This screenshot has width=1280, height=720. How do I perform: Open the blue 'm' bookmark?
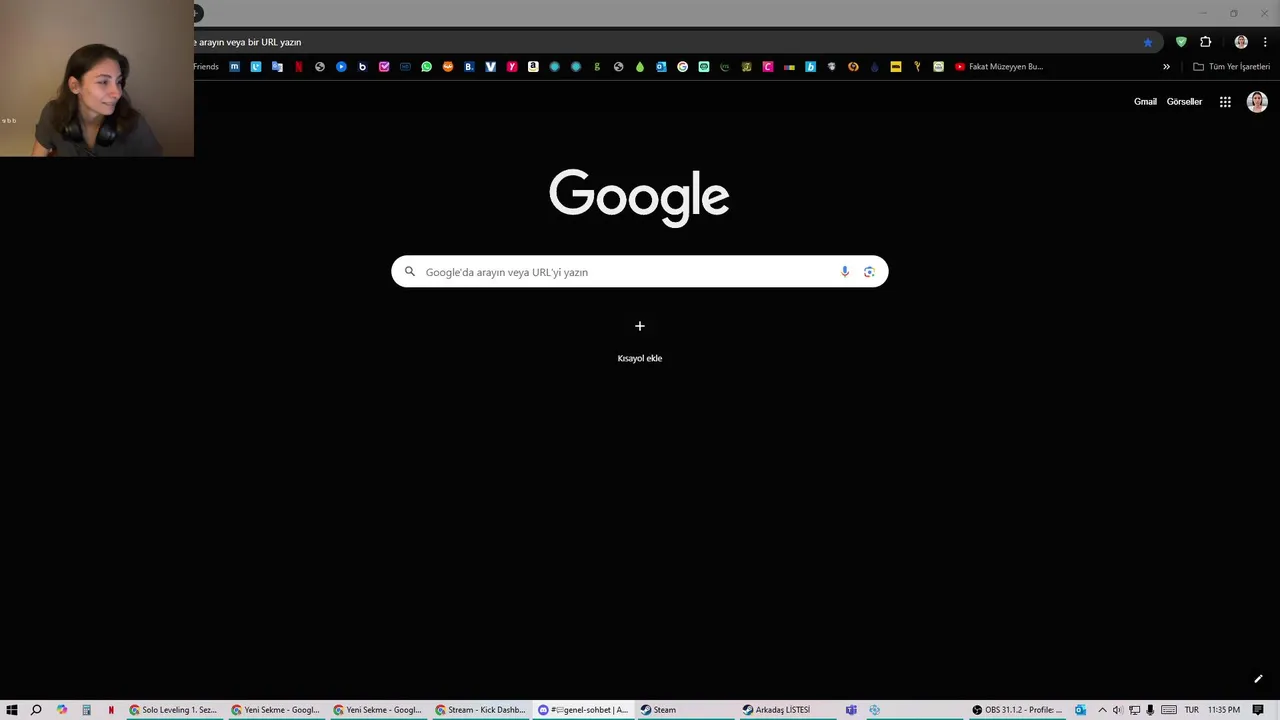coord(234,67)
